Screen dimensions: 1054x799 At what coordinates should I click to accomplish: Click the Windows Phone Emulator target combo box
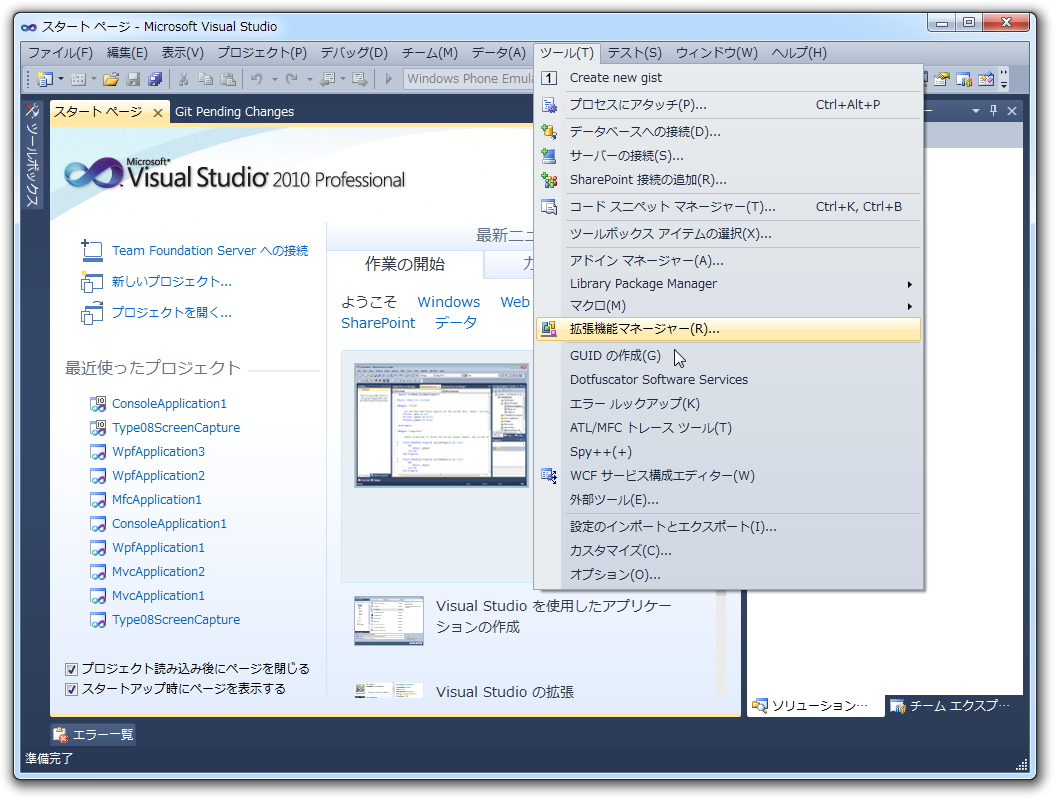[469, 79]
